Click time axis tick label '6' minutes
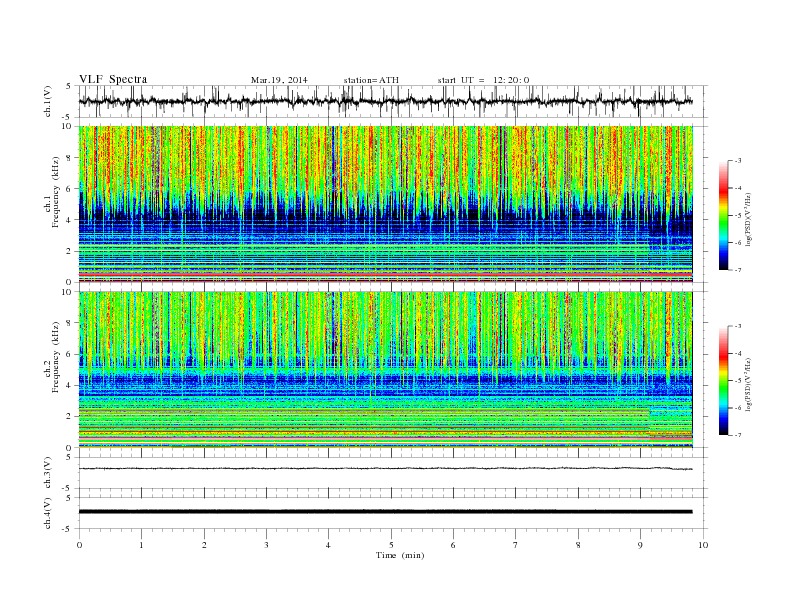 pos(453,545)
